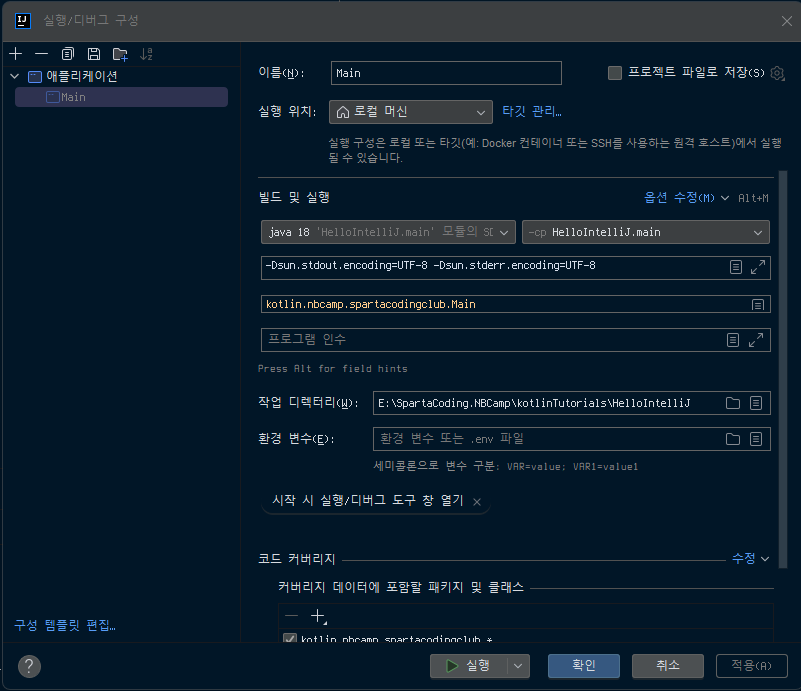Click the save configuration icon
801x691 pixels.
point(94,53)
